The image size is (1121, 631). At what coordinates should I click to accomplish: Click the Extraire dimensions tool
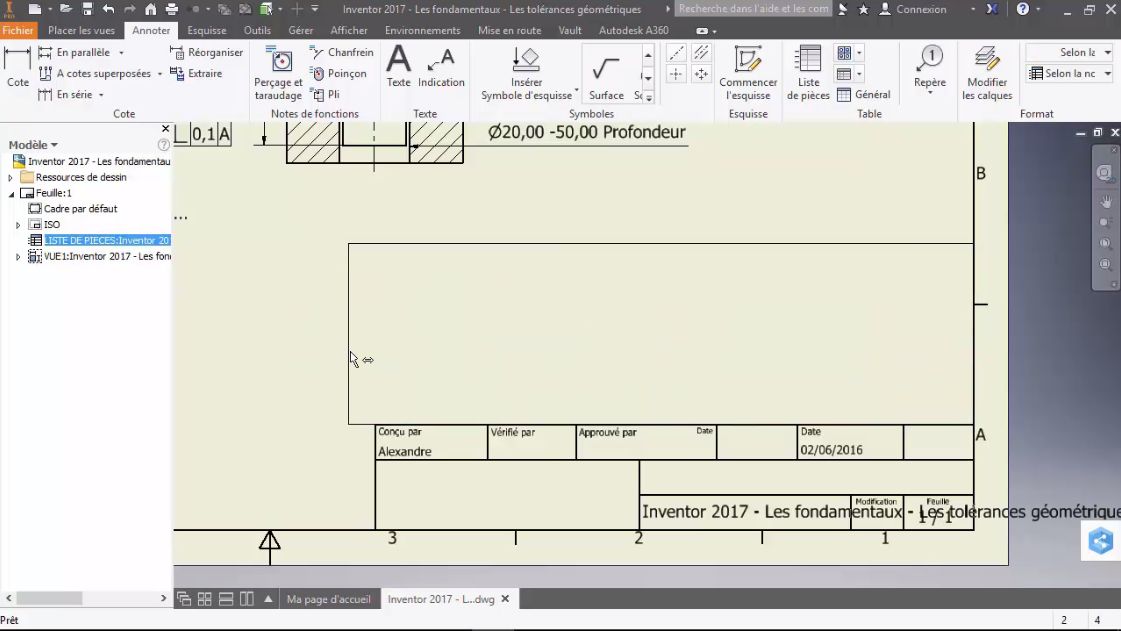[x=195, y=73]
